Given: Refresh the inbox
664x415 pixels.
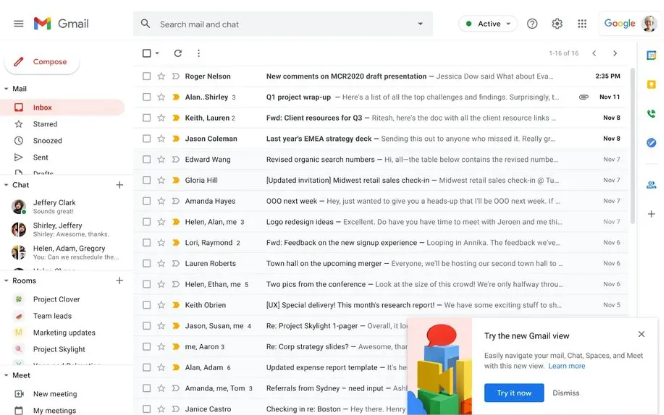Looking at the screenshot, I should point(178,53).
